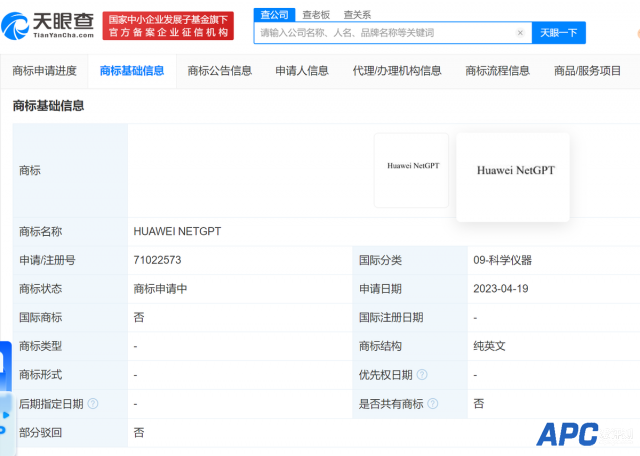640x456 pixels.
Task: Open the 商标申请进度 tab
Action: click(x=44, y=71)
